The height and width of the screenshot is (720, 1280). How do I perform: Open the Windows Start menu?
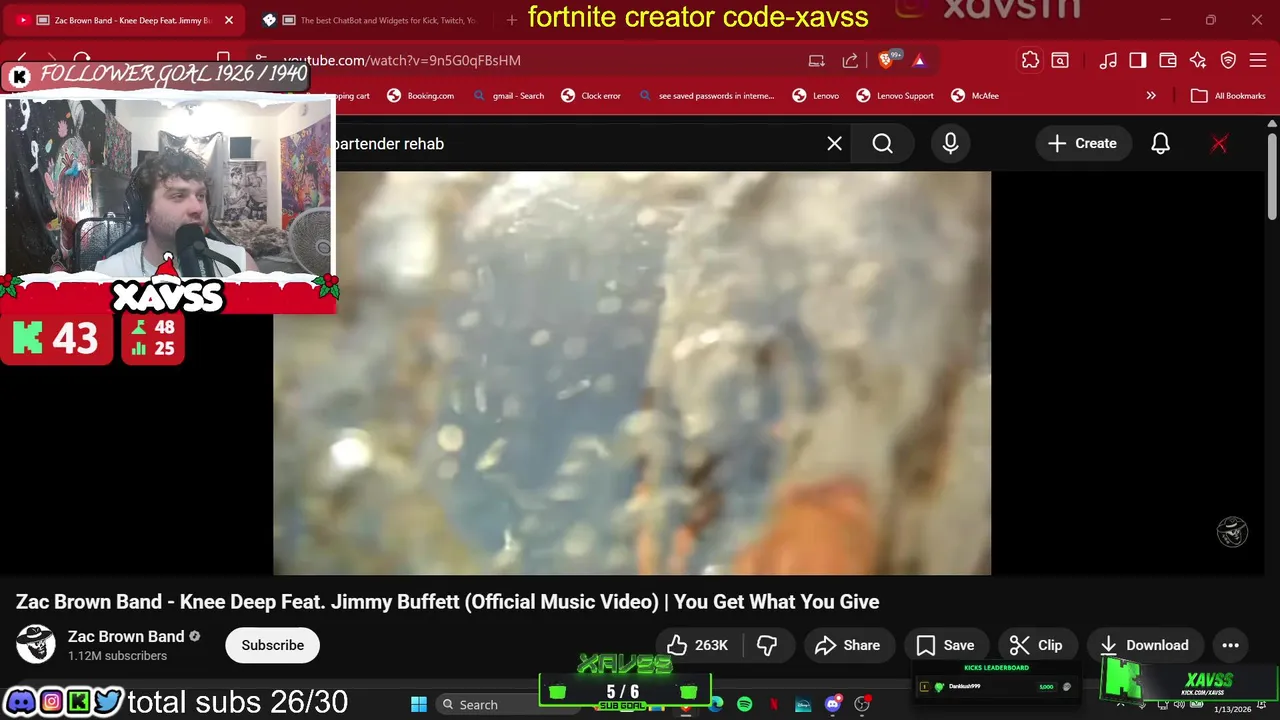pos(419,704)
